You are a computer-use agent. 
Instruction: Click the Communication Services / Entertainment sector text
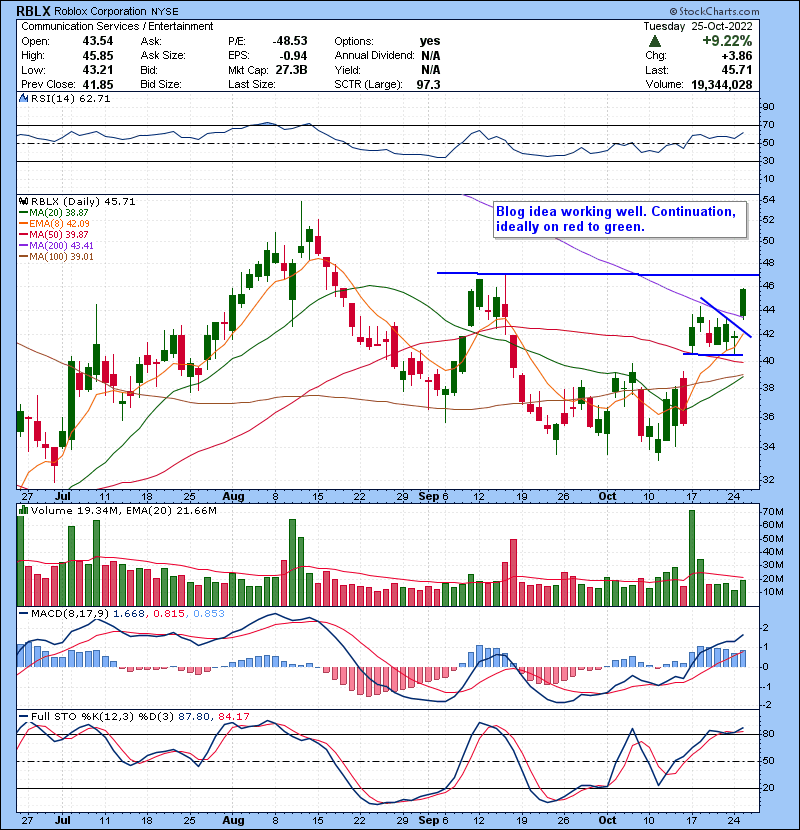point(117,26)
